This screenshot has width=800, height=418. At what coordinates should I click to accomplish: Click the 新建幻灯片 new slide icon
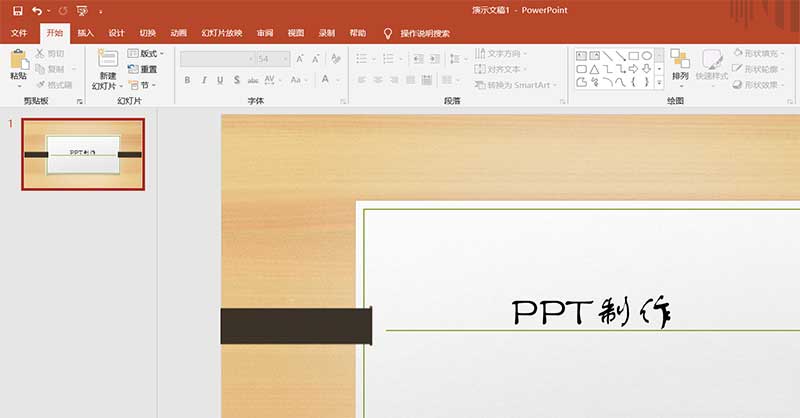point(108,58)
